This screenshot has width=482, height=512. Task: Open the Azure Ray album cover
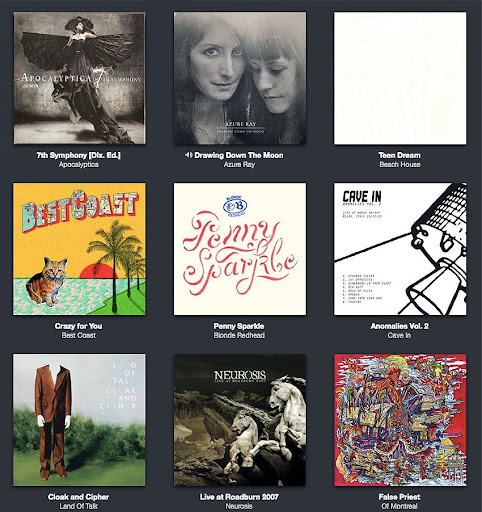[x=240, y=78]
